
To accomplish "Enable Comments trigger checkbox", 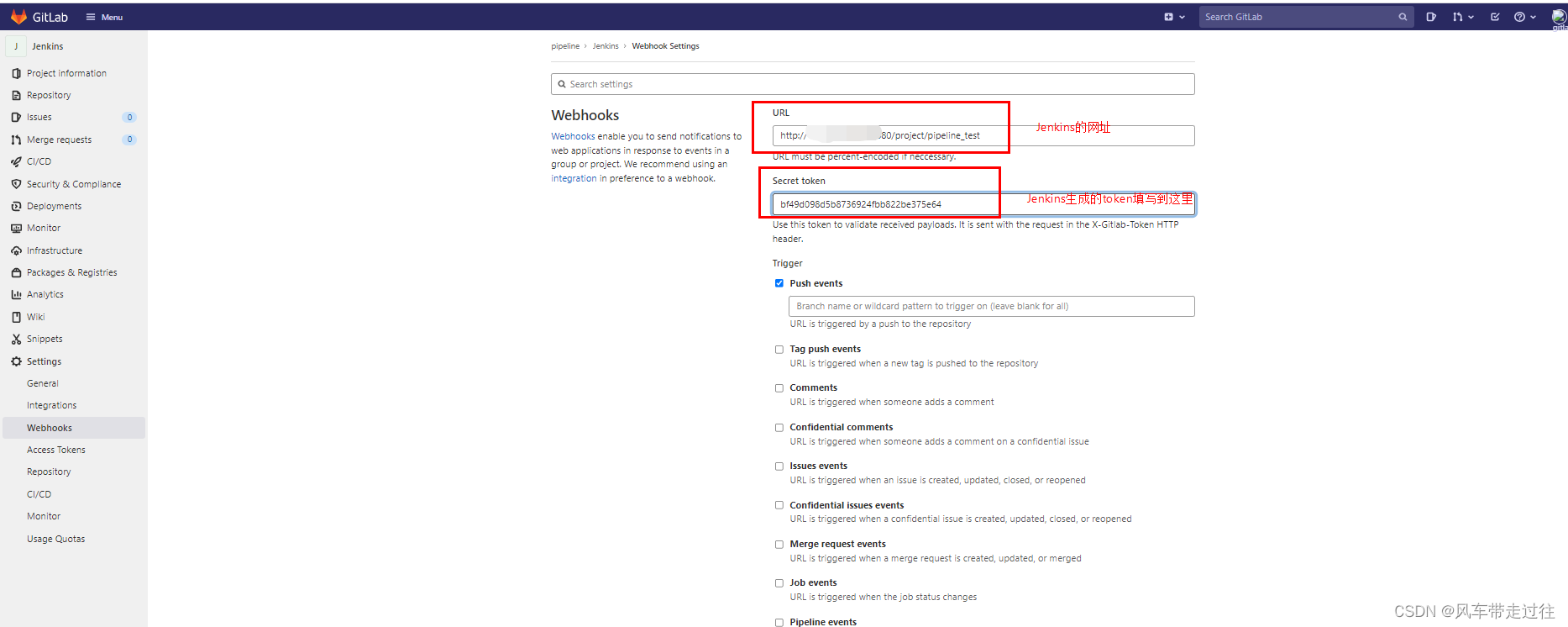I will [779, 388].
